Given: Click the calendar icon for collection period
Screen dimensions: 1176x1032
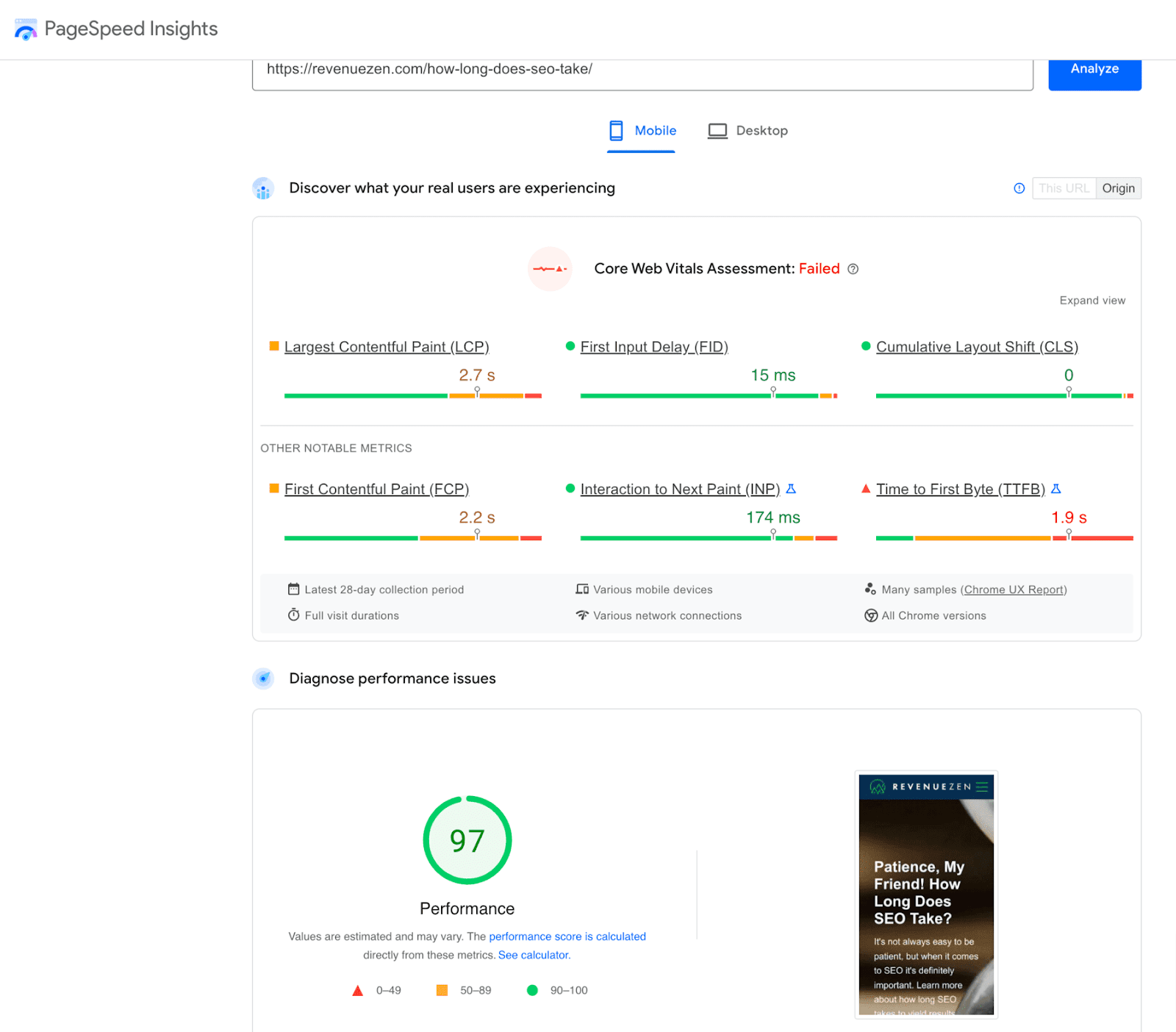Looking at the screenshot, I should click(x=294, y=589).
